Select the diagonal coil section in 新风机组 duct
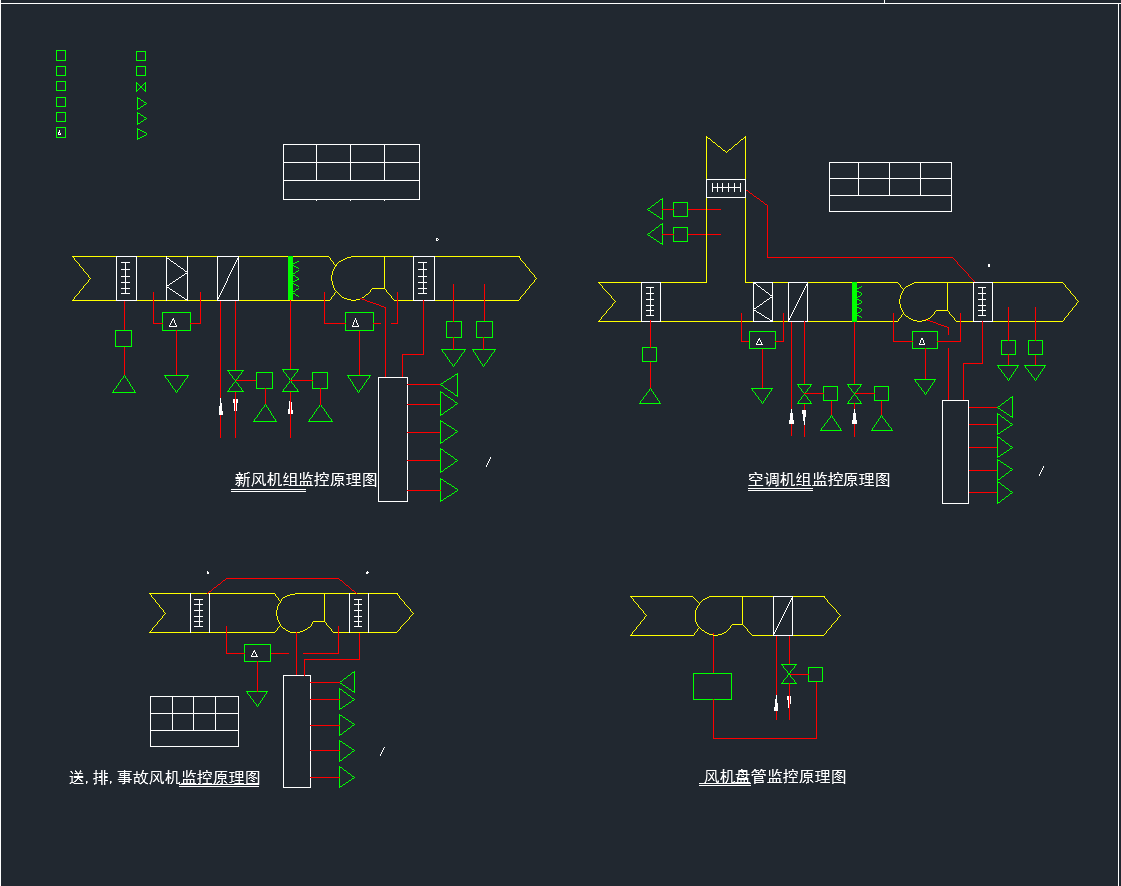This screenshot has width=1121, height=886. [x=228, y=278]
